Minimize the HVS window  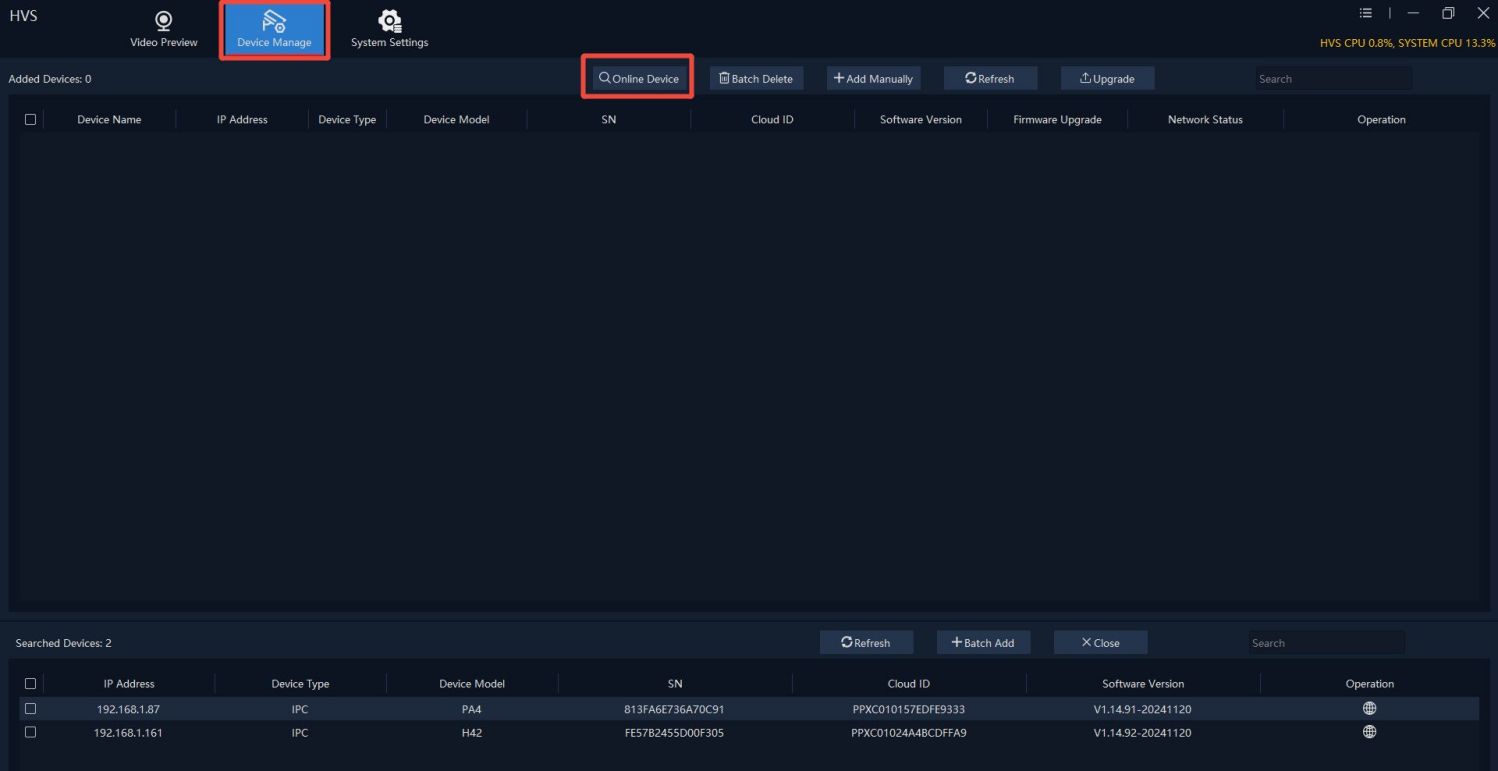pyautogui.click(x=1413, y=13)
